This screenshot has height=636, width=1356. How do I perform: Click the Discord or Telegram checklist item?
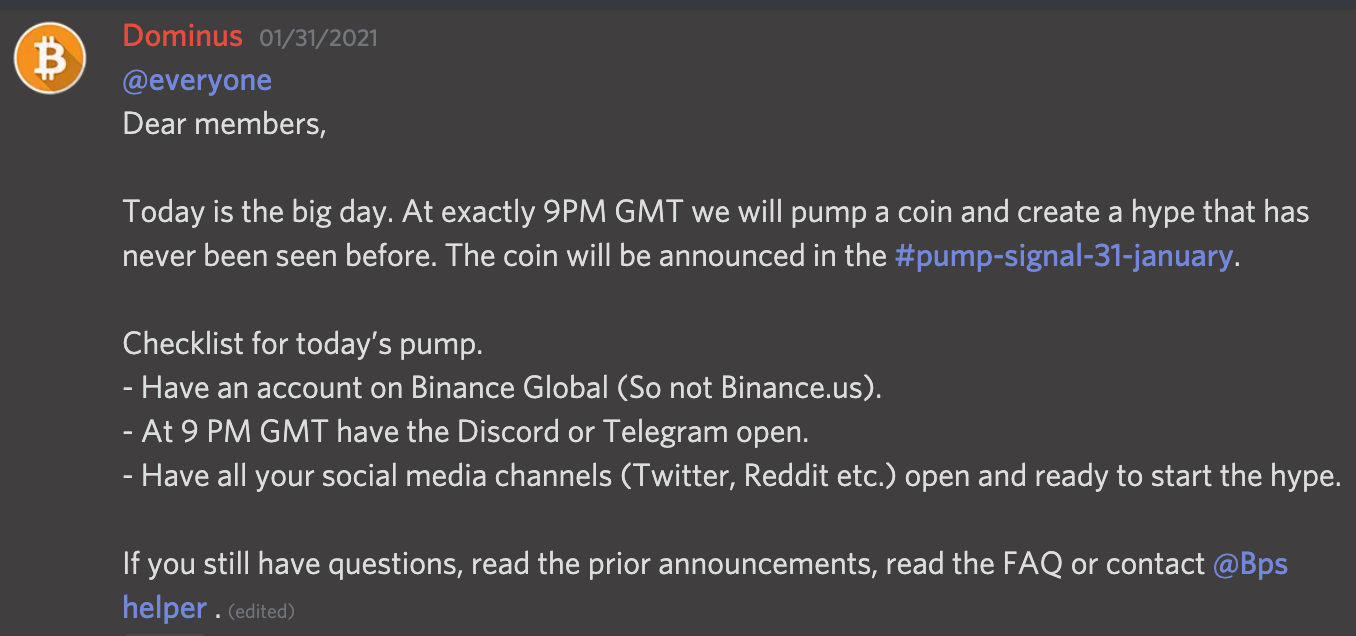coord(465,432)
